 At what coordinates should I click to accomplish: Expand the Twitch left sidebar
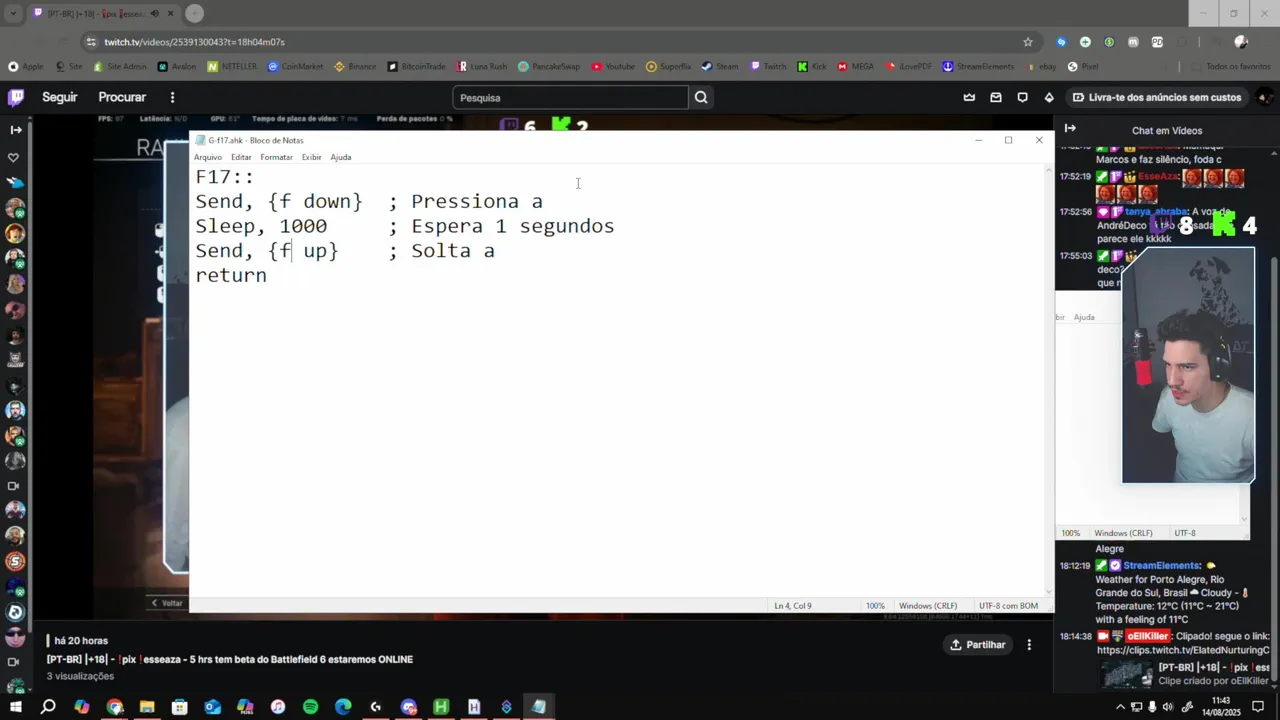[x=15, y=130]
